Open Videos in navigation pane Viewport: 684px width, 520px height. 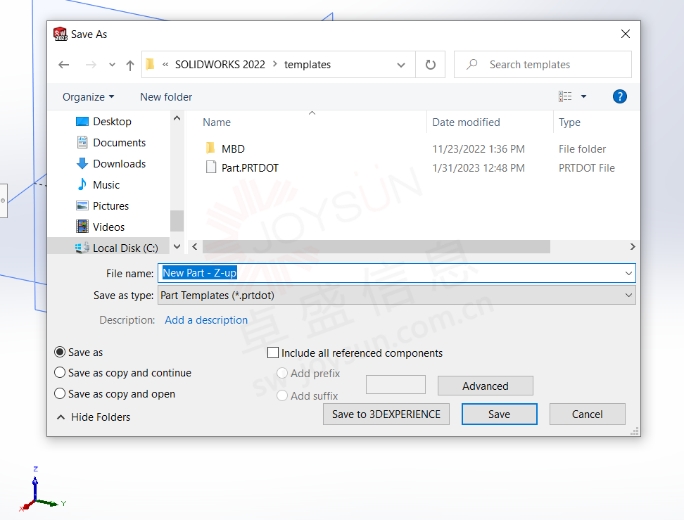pyautogui.click(x=108, y=227)
